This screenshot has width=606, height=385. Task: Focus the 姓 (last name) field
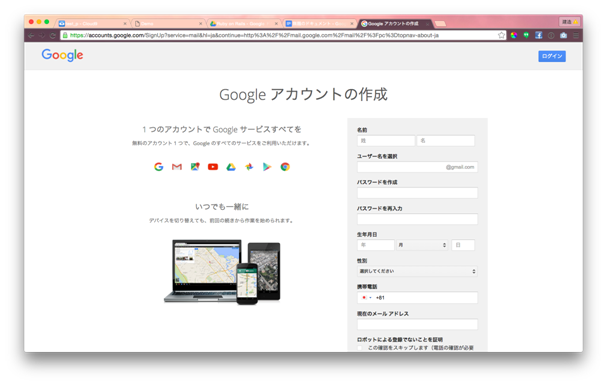[x=386, y=141]
